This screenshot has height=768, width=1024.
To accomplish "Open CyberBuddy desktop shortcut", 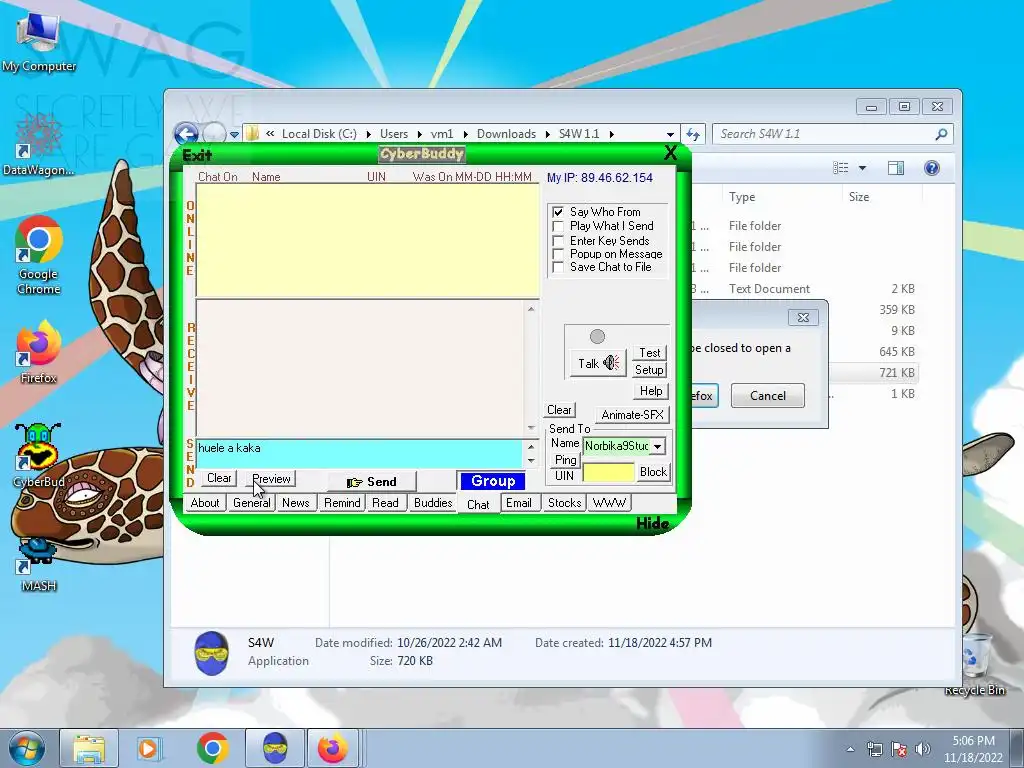I will point(39,455).
